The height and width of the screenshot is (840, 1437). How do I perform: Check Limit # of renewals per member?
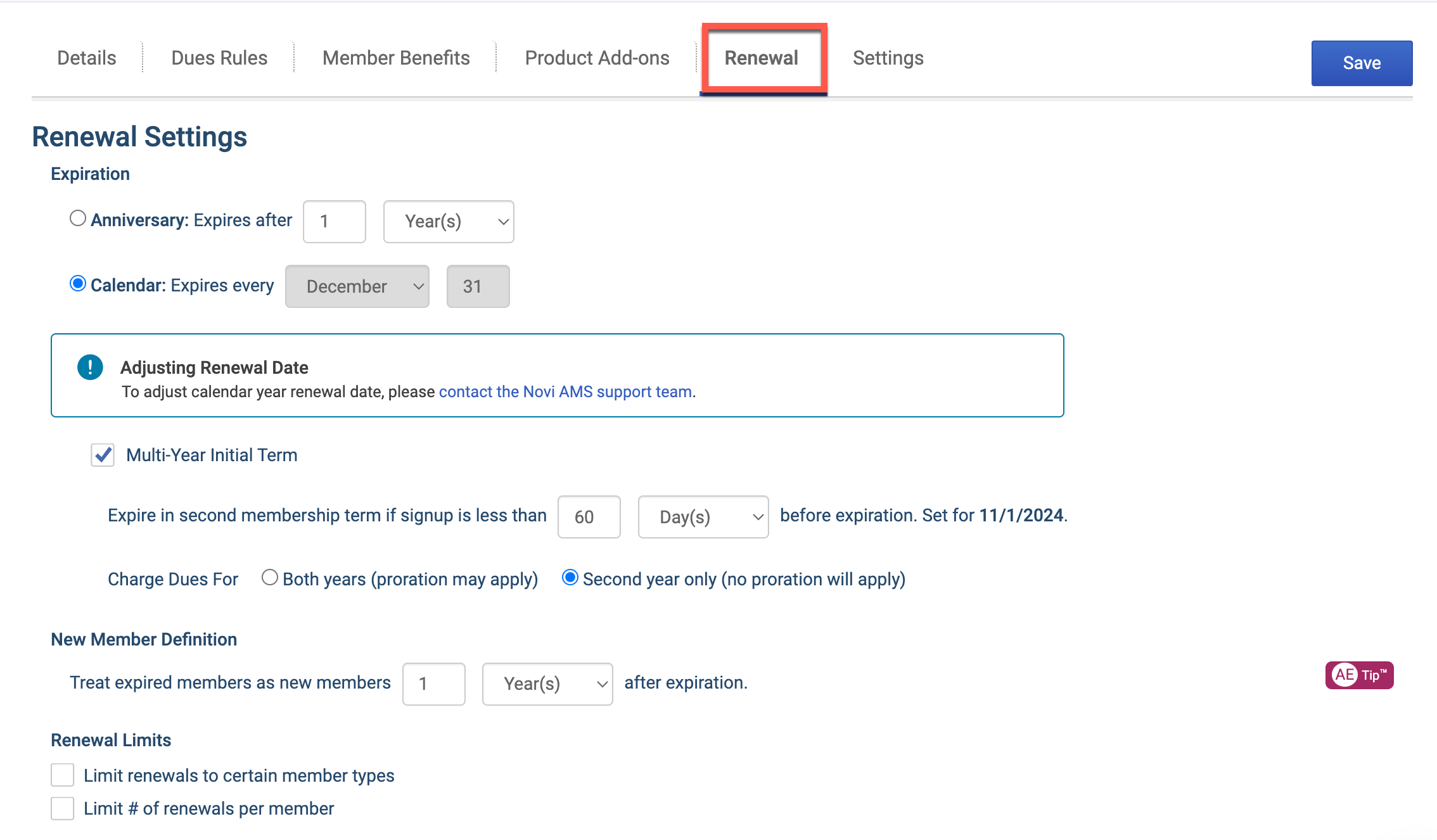62,808
